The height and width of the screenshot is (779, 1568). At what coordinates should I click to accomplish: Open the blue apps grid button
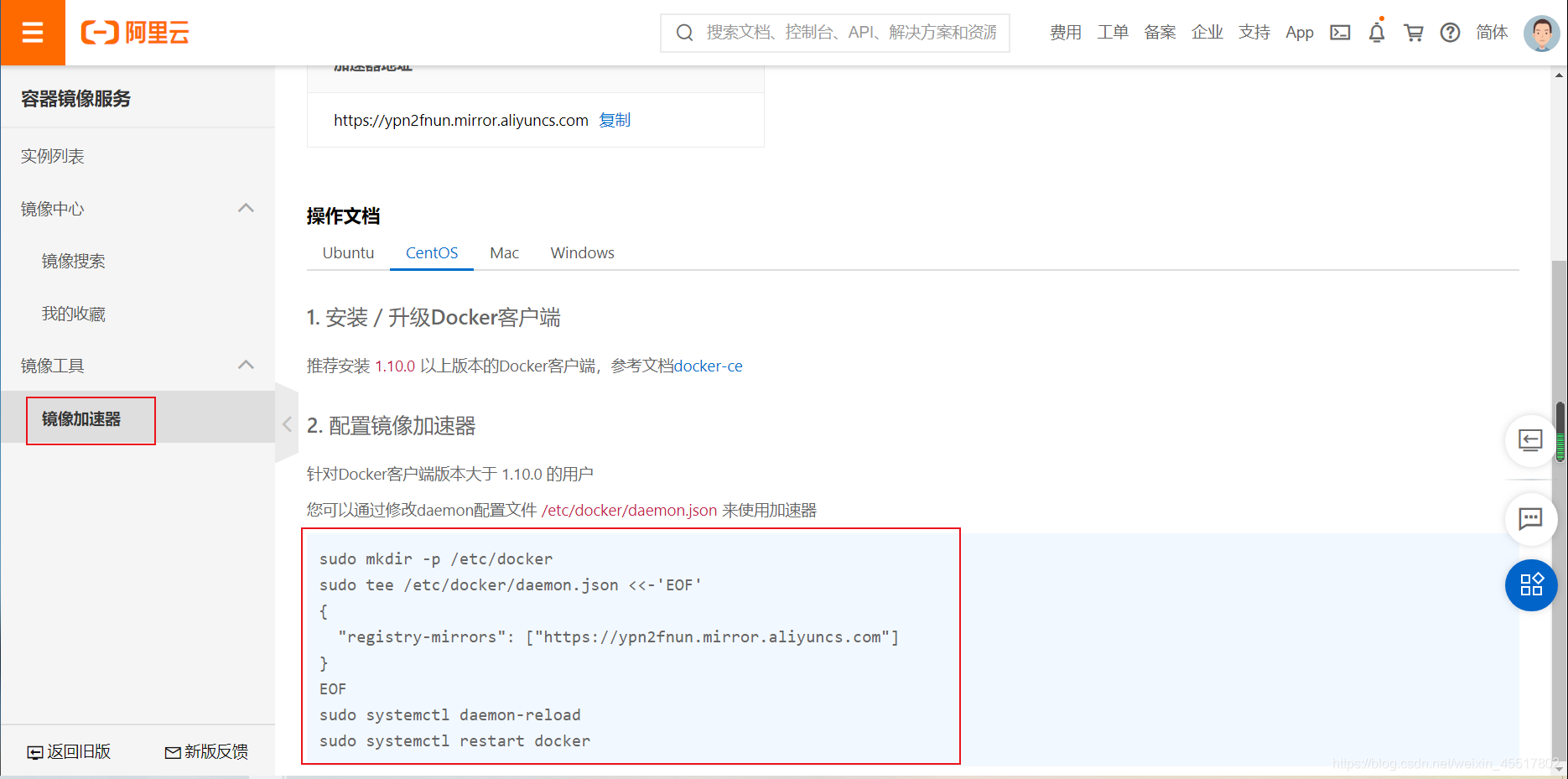pyautogui.click(x=1531, y=584)
